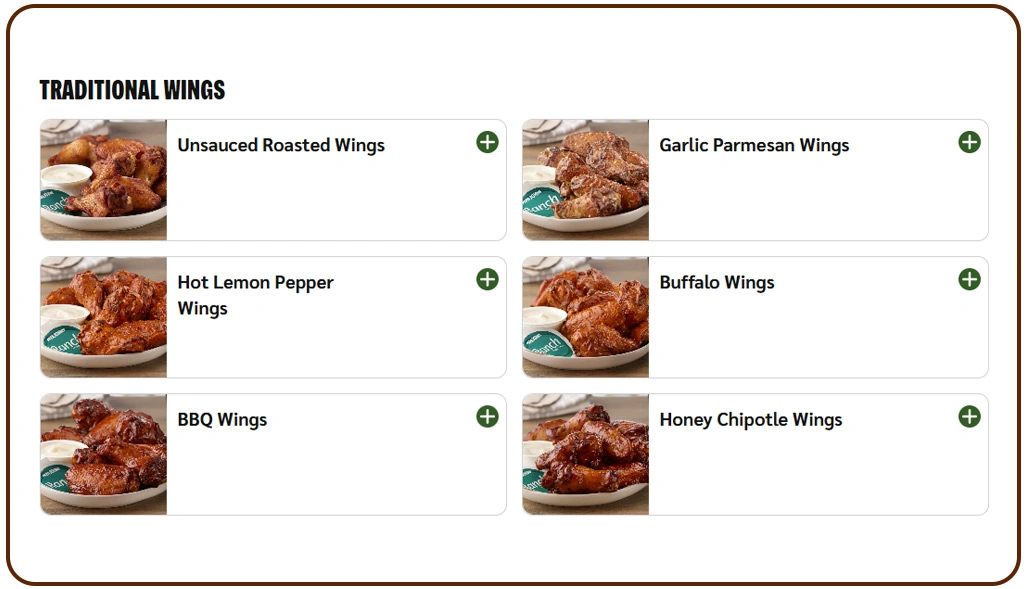Click the Buffalo Wings photo
The width and height of the screenshot is (1026, 589).
click(x=585, y=317)
